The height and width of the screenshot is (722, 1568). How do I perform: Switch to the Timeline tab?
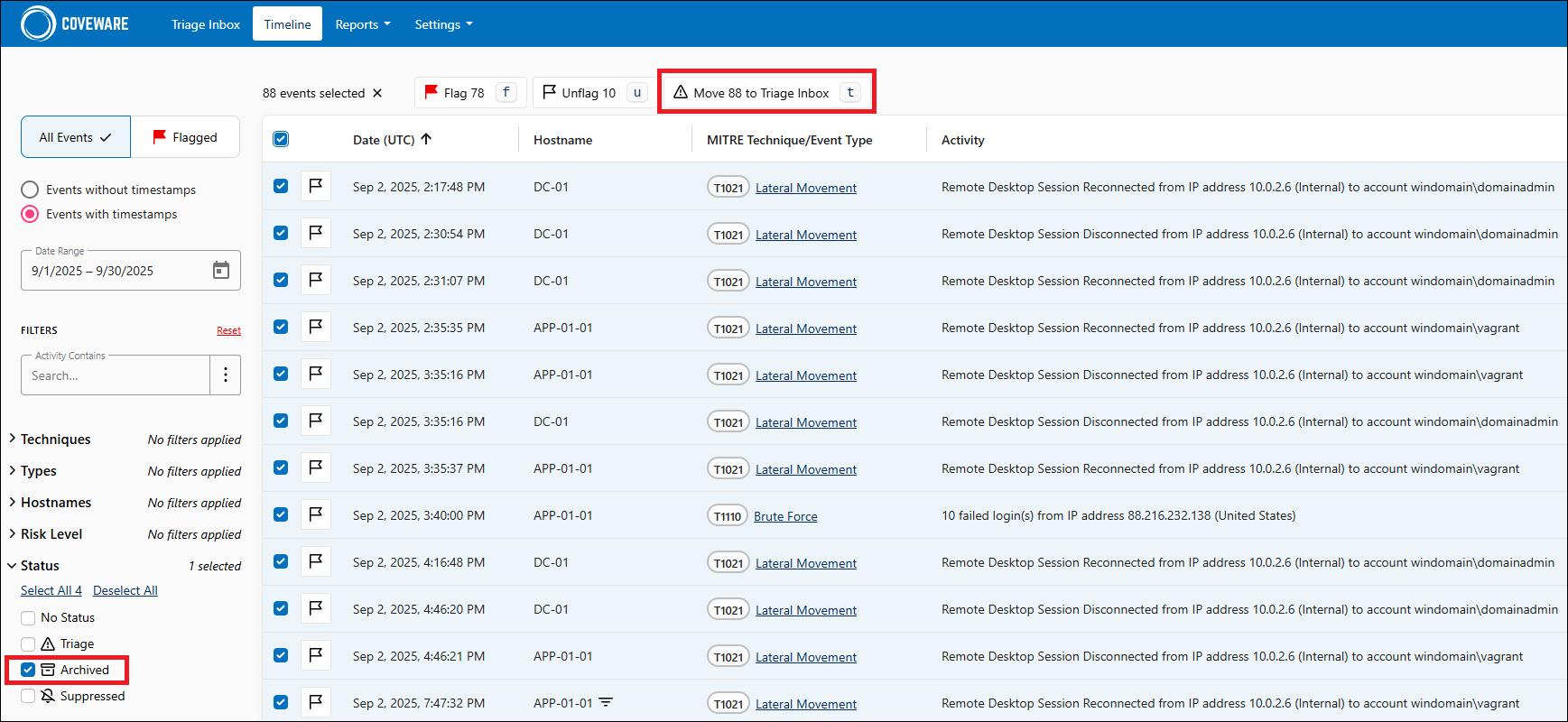pos(288,24)
